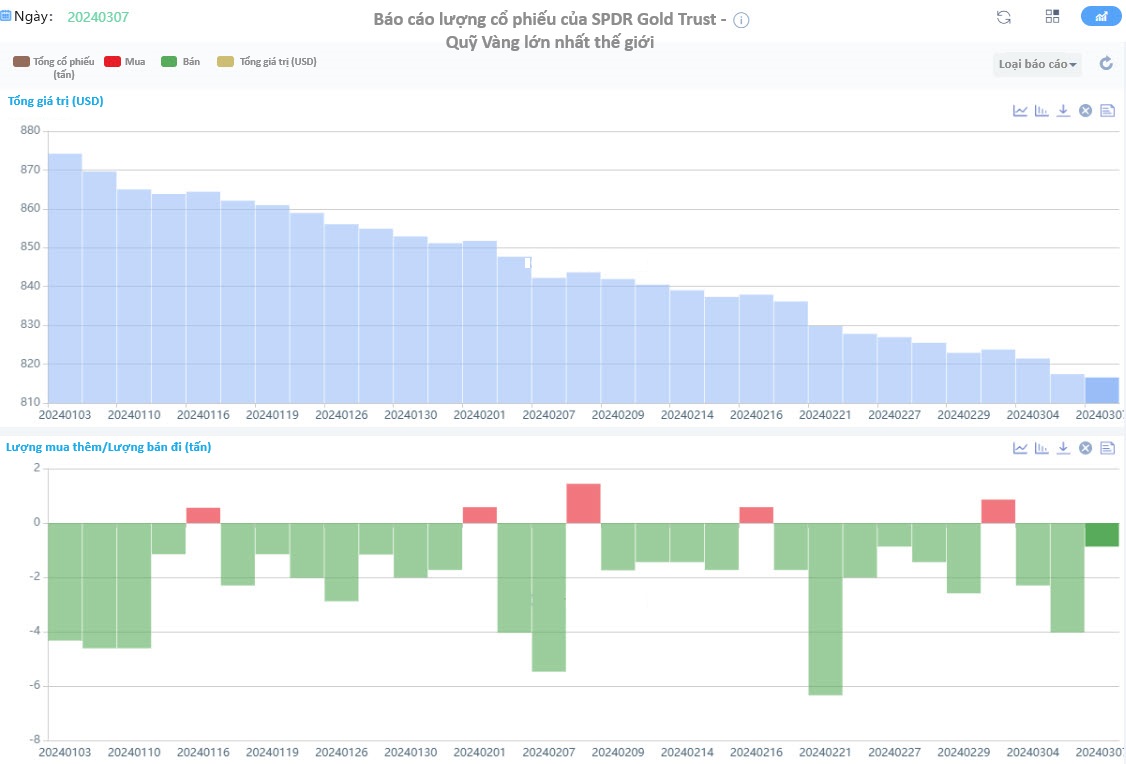Open the Loại báo cáo dropdown
1126x764 pixels.
click(x=1037, y=64)
